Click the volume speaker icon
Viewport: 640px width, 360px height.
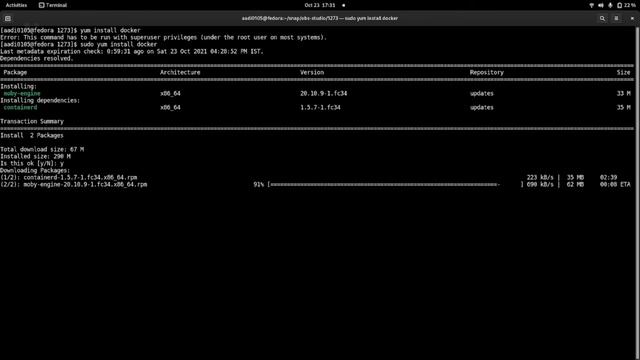point(601,5)
